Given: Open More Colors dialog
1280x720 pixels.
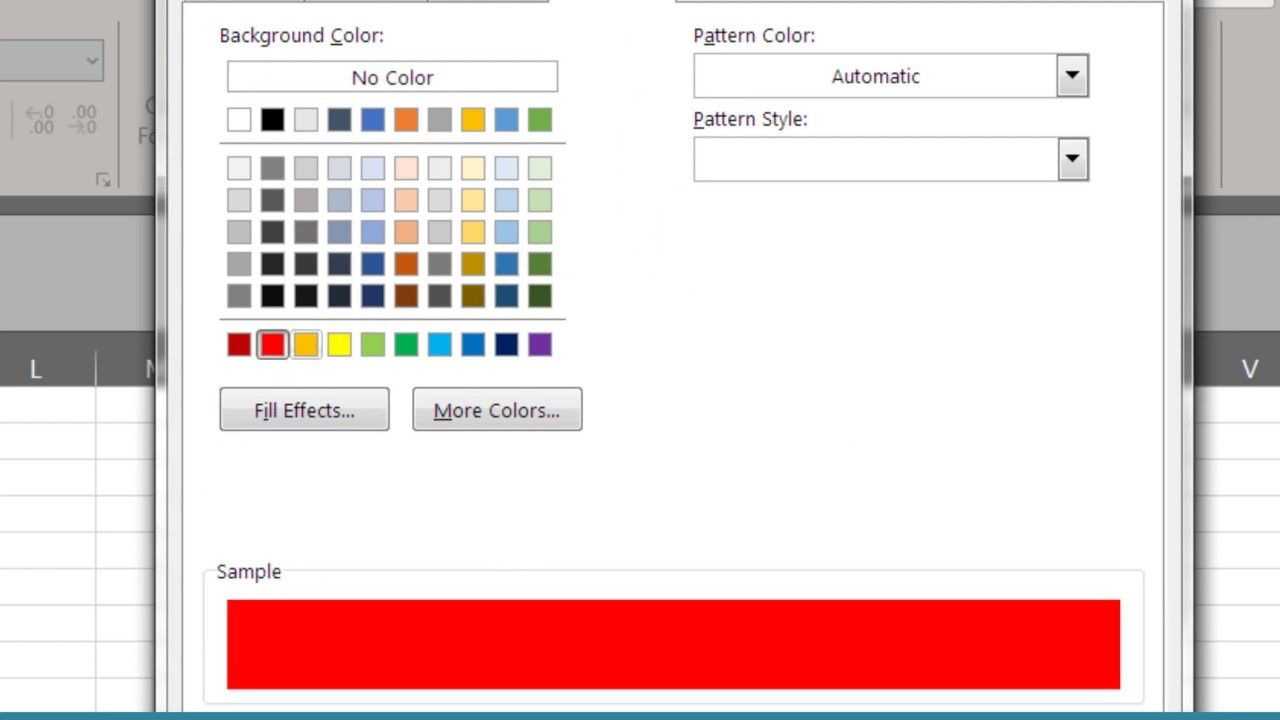Looking at the screenshot, I should (x=497, y=410).
